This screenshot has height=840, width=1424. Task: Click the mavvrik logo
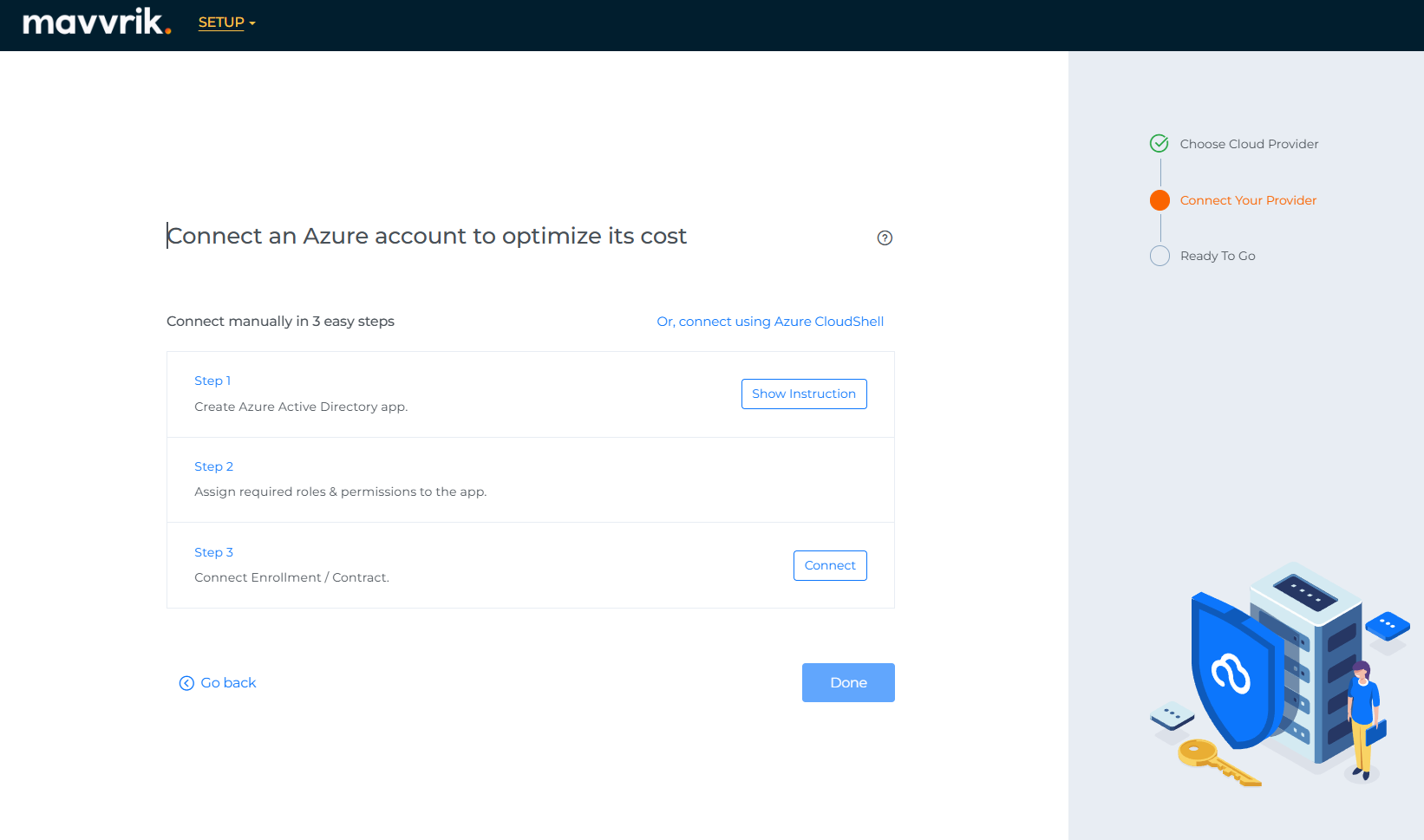(96, 22)
